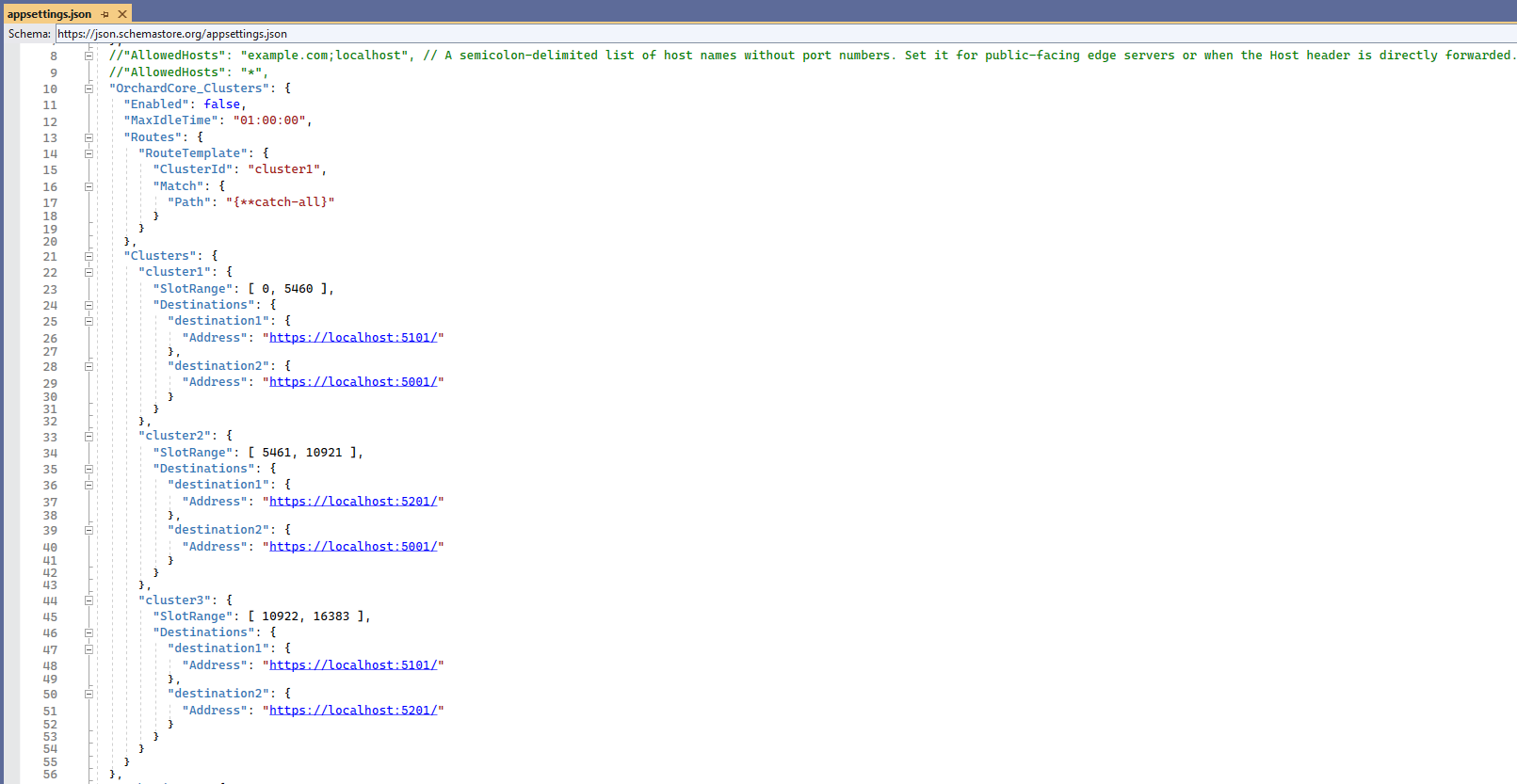Click SlotRange value 10922 on line 45
This screenshot has height=784, width=1517.
[281, 616]
